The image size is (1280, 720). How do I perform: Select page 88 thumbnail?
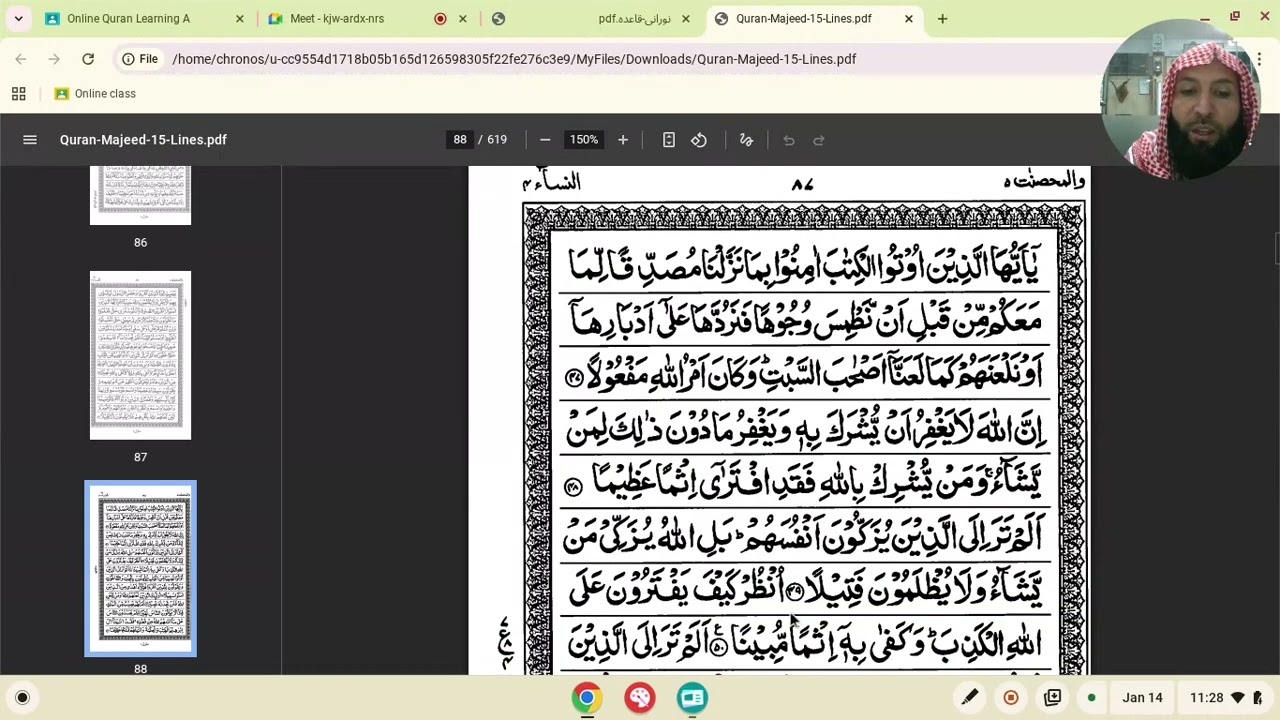[140, 568]
